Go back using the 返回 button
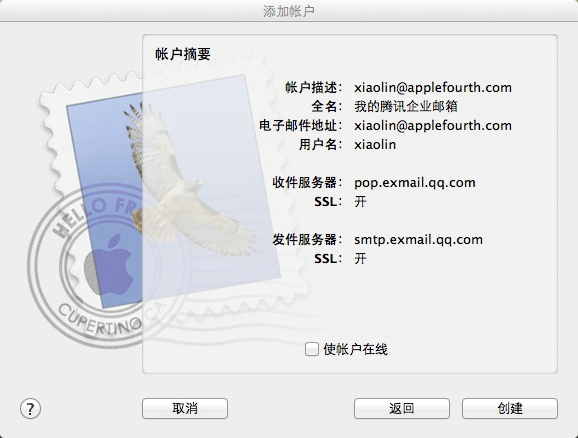Screen dimensions: 578x438 coord(402,409)
